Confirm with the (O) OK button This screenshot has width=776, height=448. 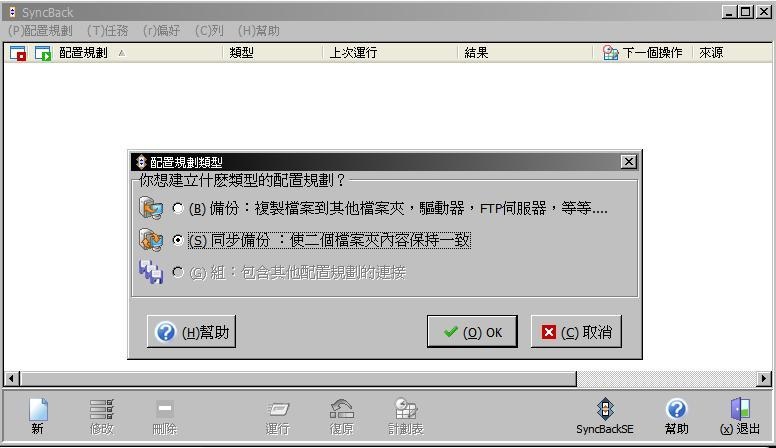[x=472, y=332]
